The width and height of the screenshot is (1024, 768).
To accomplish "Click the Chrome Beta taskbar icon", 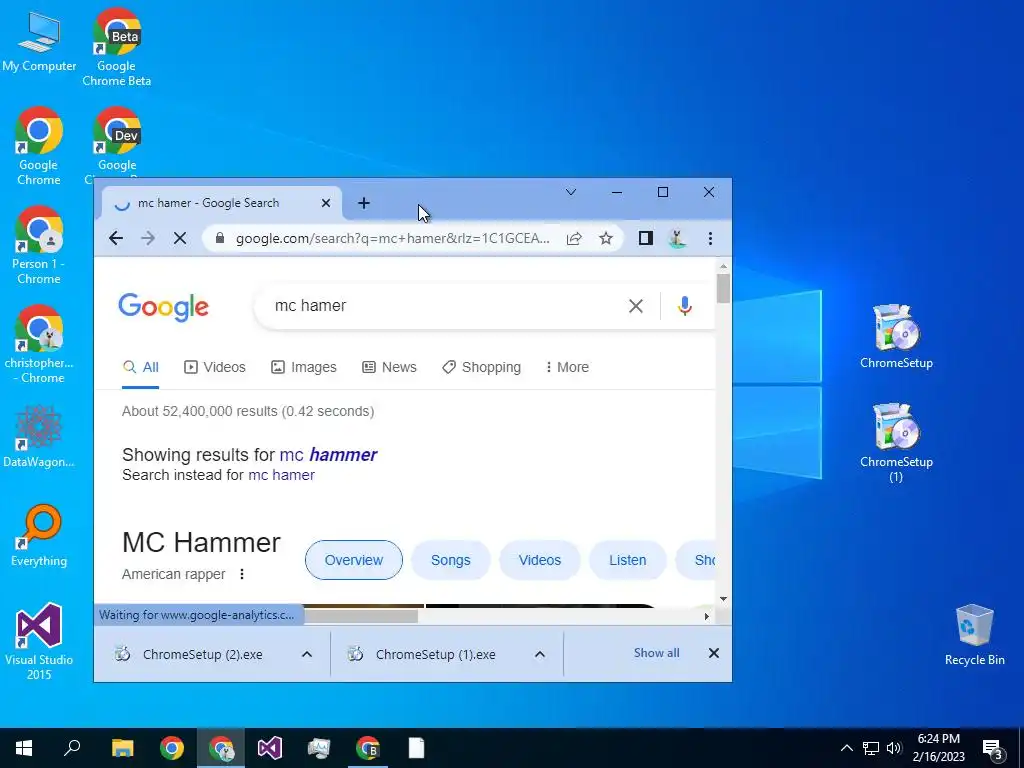I will pos(368,748).
